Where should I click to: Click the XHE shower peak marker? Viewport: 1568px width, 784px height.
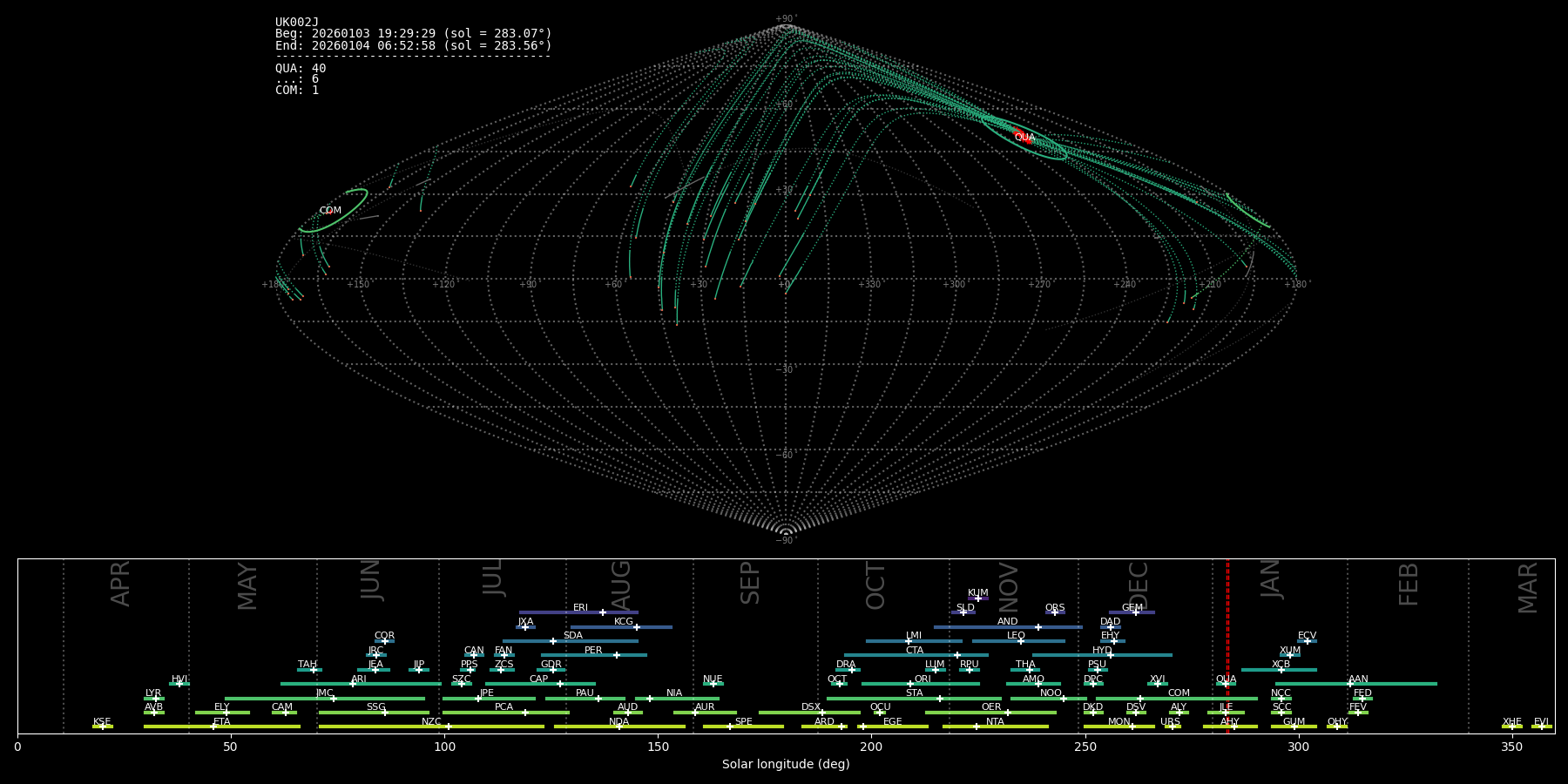pos(1512,727)
